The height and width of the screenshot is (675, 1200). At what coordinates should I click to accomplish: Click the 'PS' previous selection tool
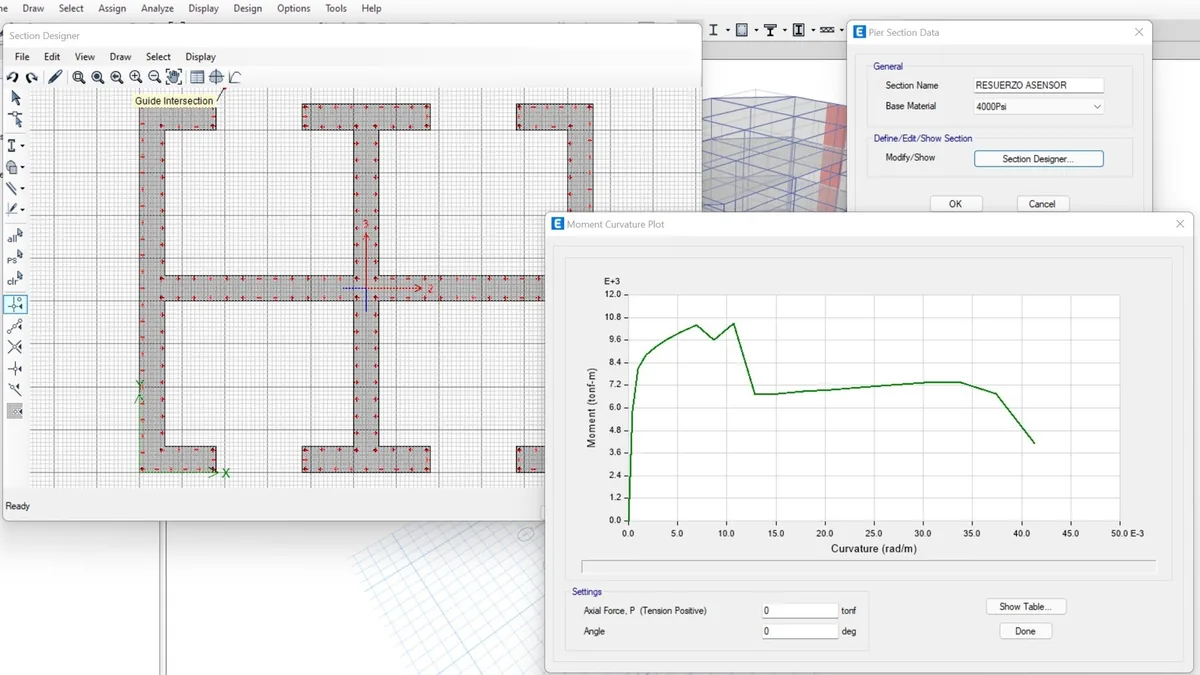point(15,259)
